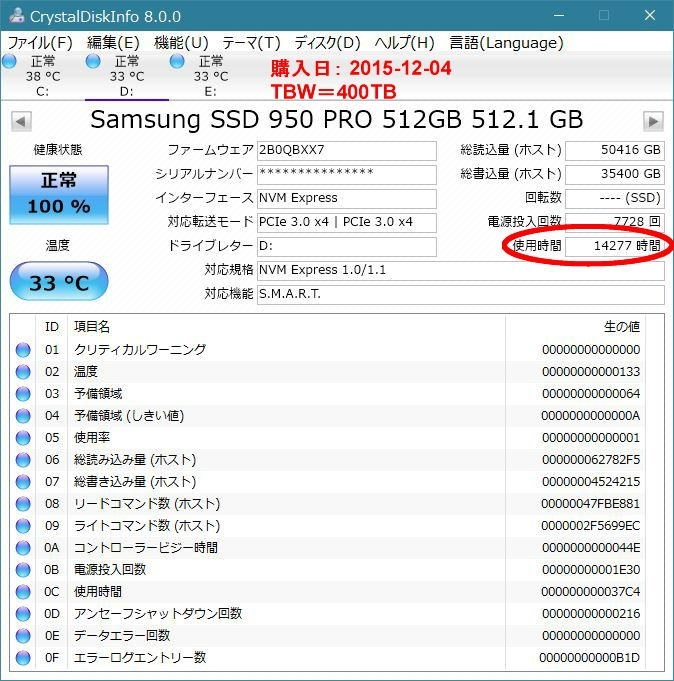Click status orb of 01 クリティカルワーニング row
The image size is (674, 681).
click(23, 350)
